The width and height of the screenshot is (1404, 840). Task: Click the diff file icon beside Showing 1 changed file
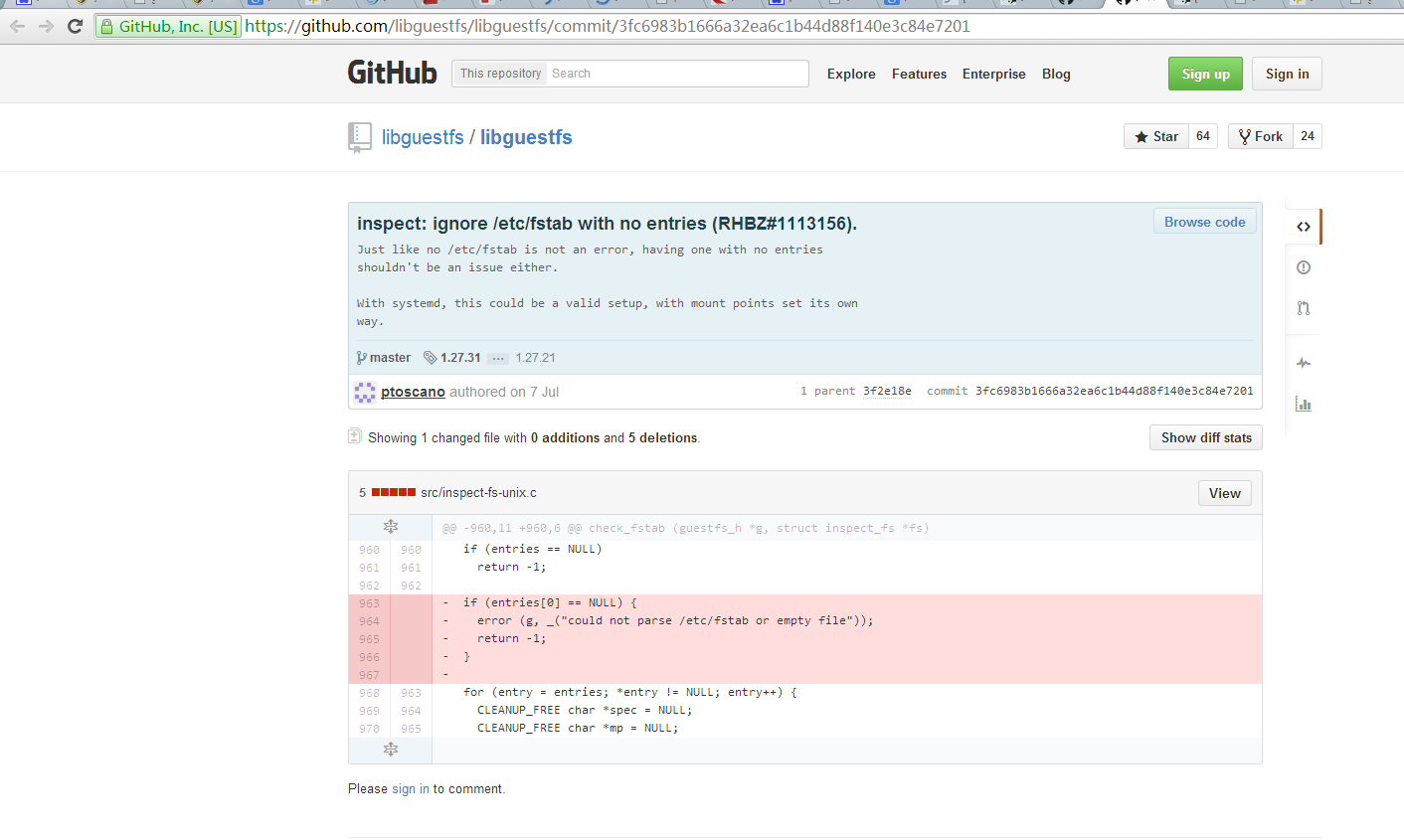click(355, 436)
